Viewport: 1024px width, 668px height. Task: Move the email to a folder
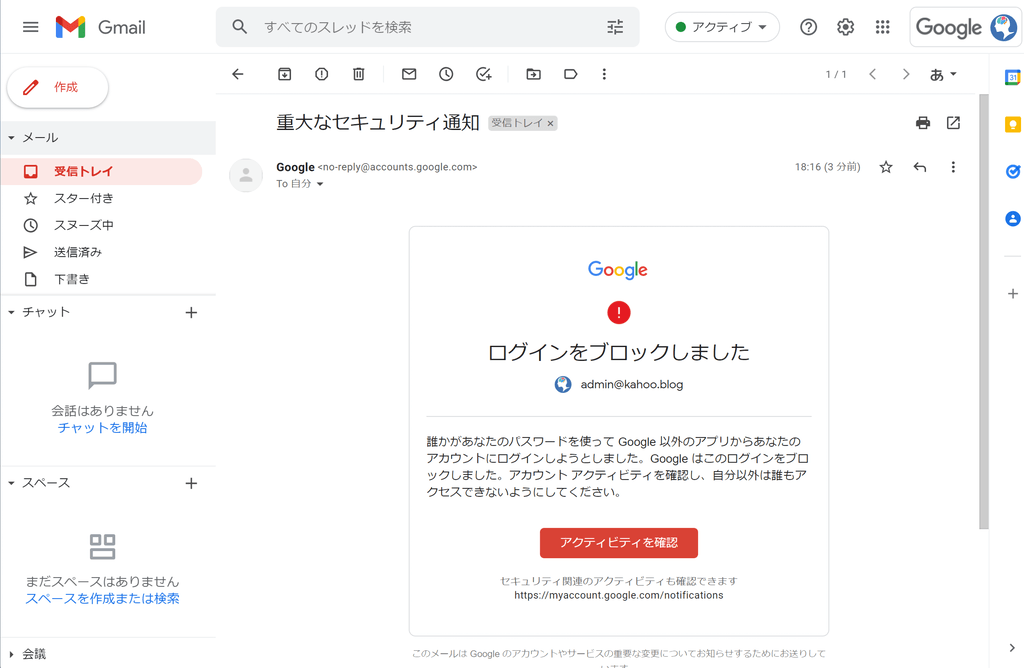534,74
